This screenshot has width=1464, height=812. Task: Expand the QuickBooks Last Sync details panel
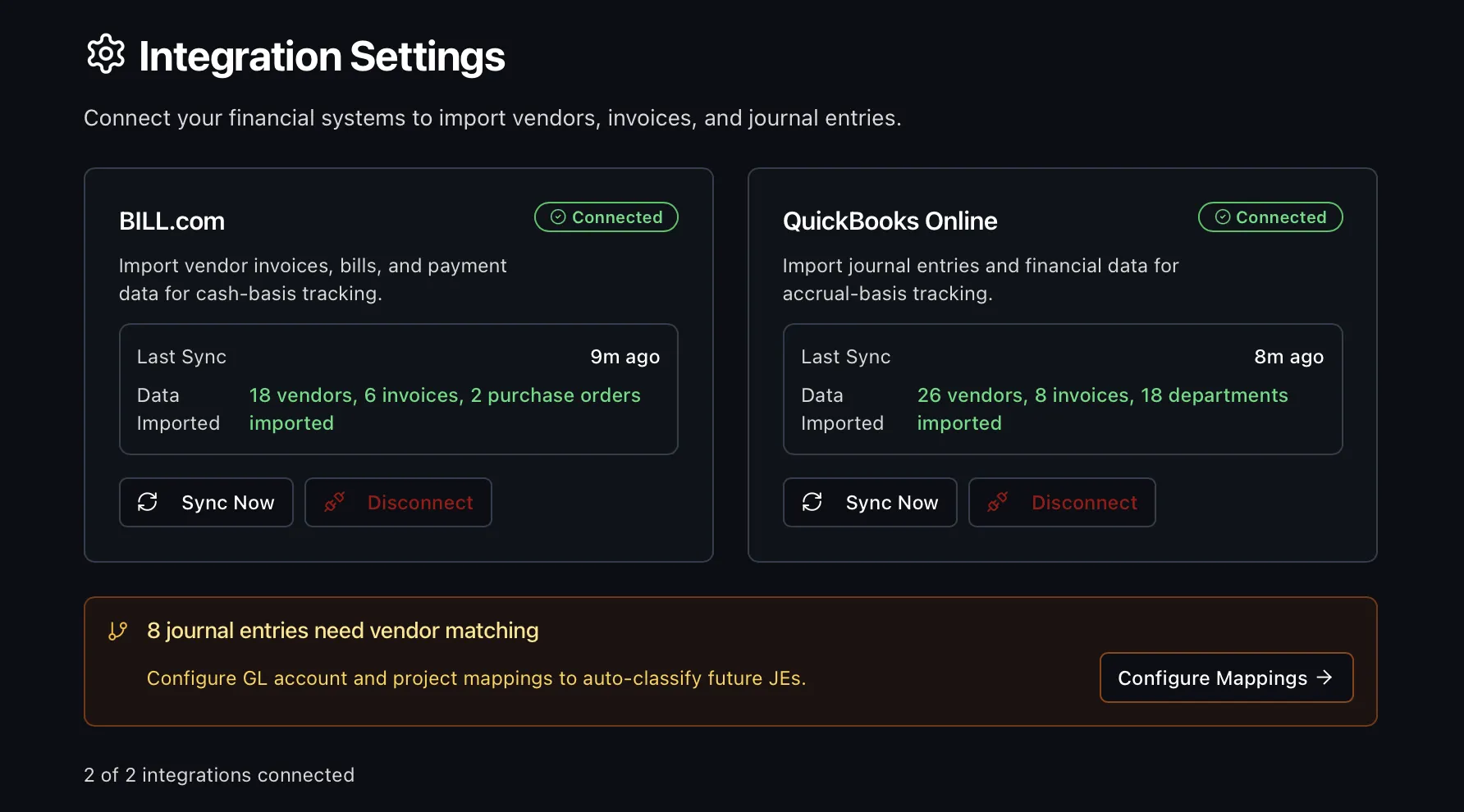[x=1063, y=389]
